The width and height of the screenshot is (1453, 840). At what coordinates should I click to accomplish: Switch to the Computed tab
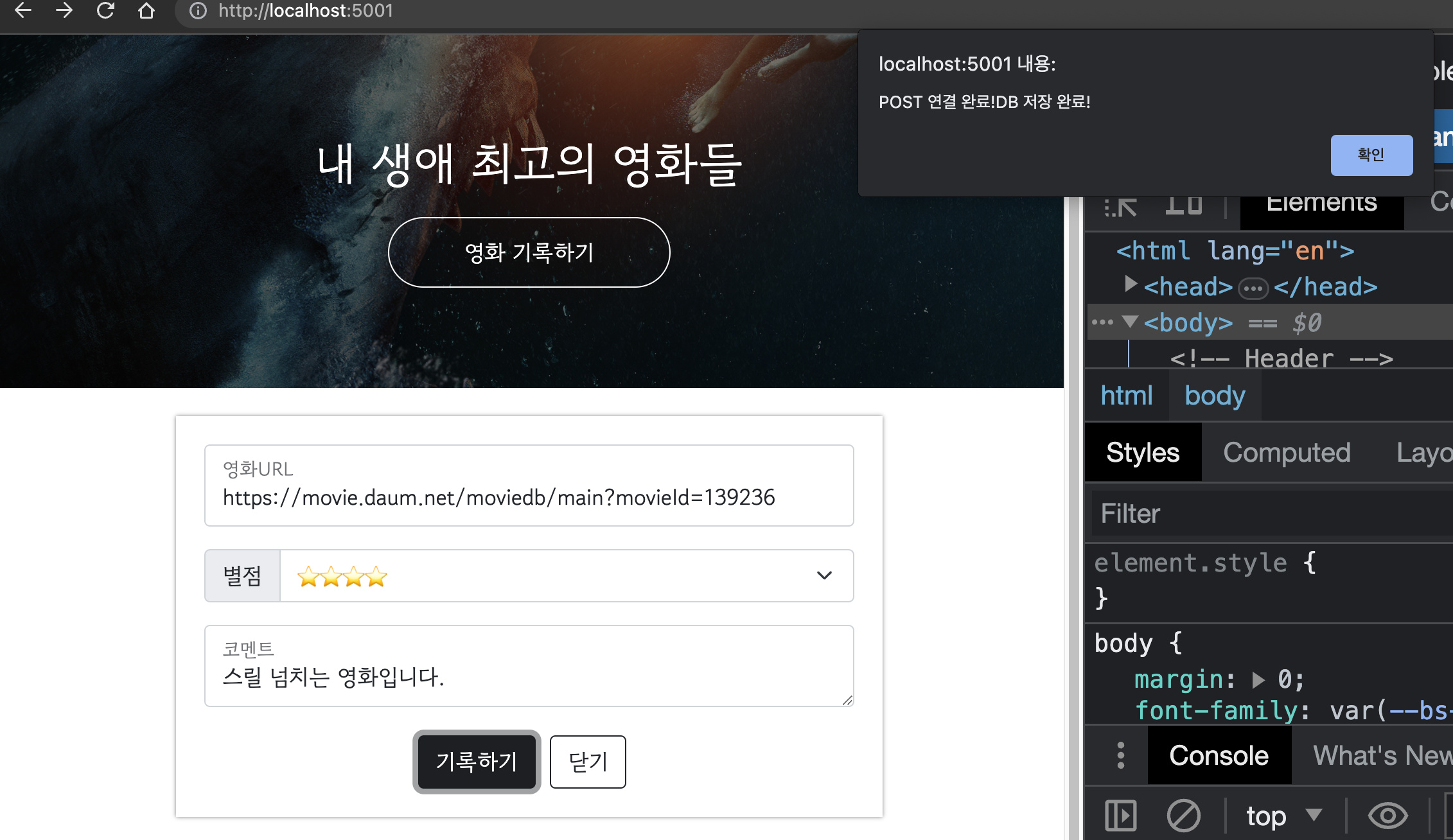(x=1287, y=453)
